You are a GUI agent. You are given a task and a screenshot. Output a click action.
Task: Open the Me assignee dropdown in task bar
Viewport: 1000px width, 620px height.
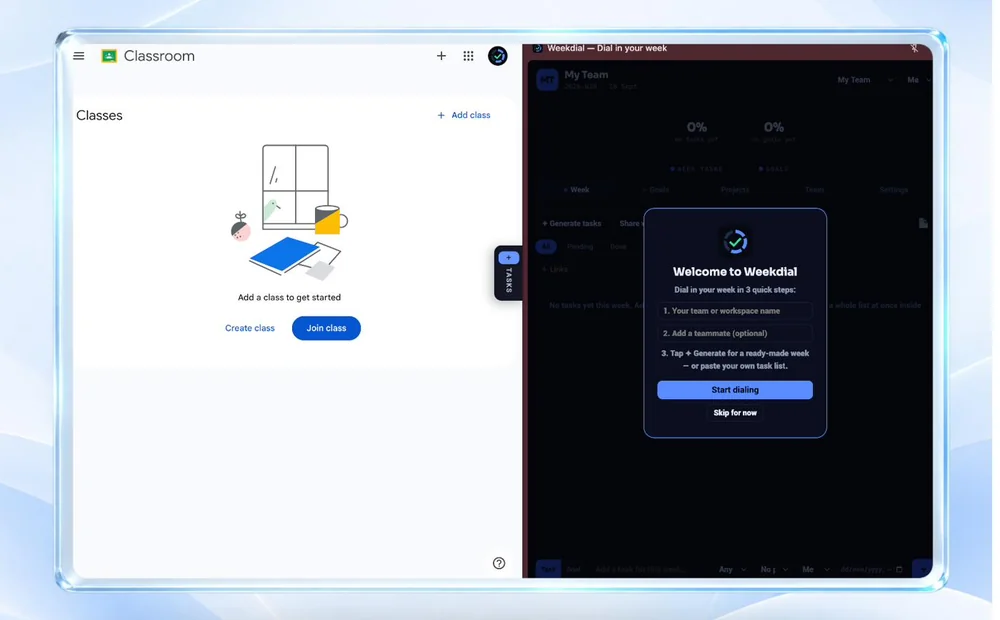point(815,569)
